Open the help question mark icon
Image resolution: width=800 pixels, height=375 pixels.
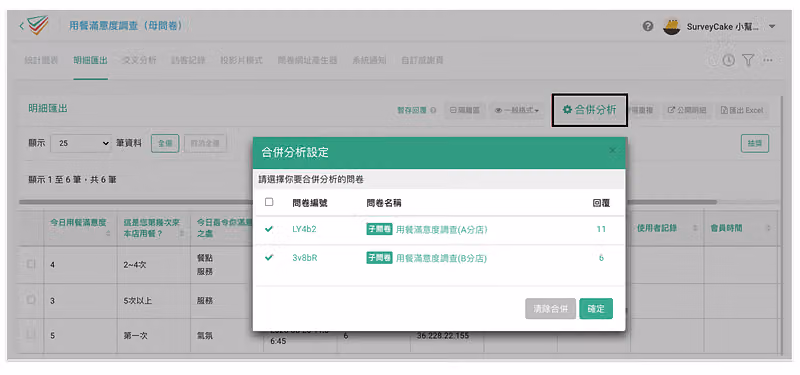[x=648, y=26]
